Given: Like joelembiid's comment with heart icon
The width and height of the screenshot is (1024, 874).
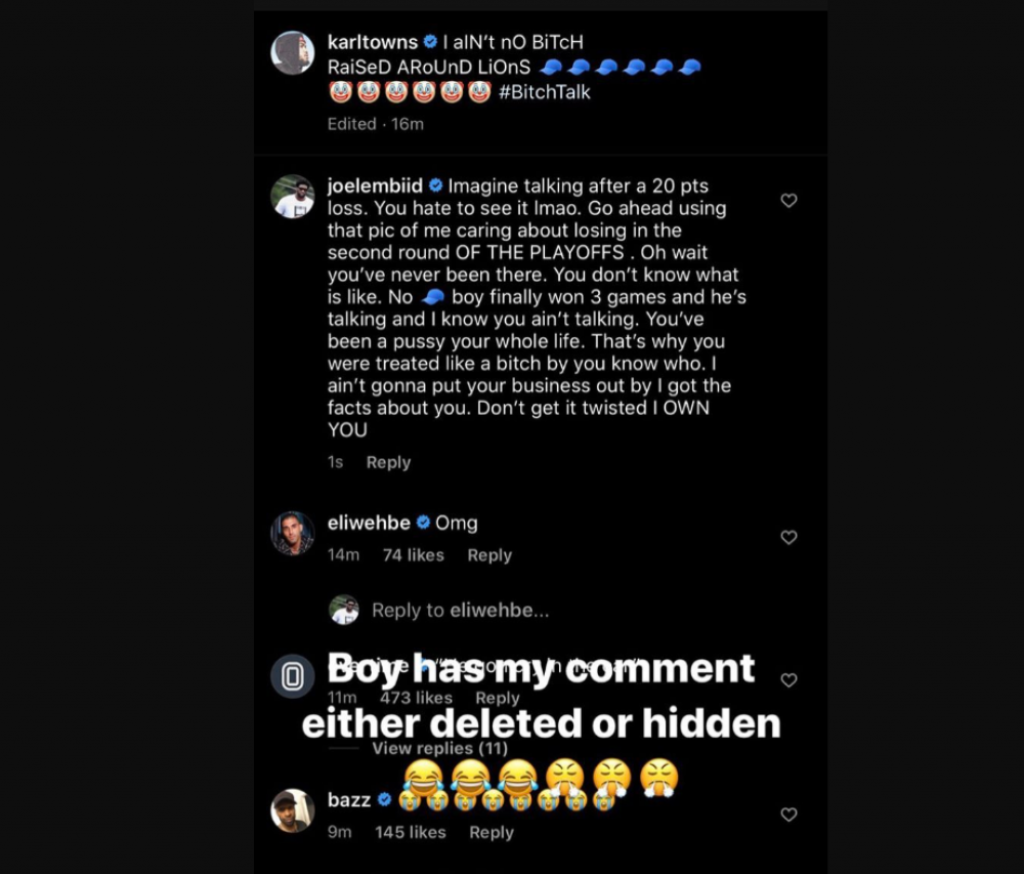Looking at the screenshot, I should (x=789, y=201).
